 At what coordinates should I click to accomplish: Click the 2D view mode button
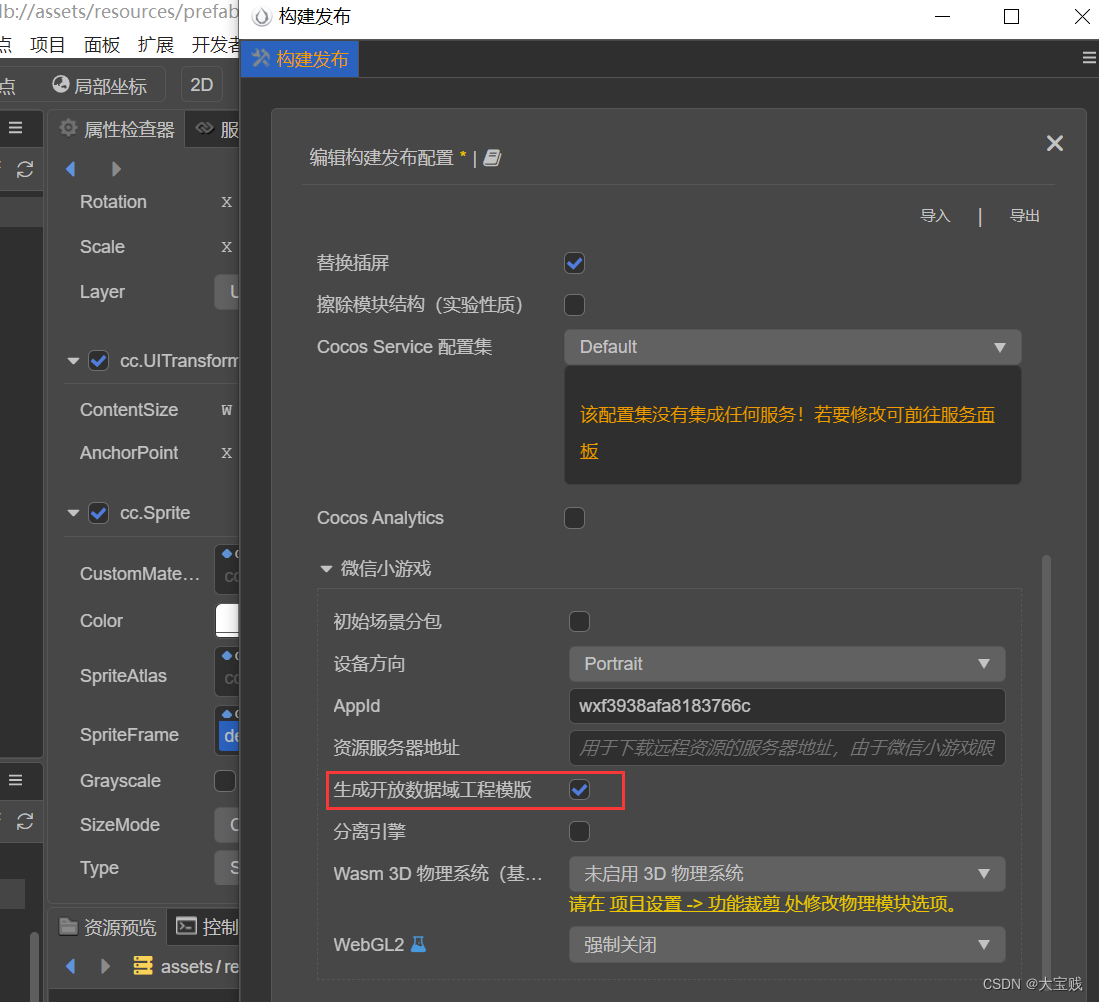click(202, 85)
